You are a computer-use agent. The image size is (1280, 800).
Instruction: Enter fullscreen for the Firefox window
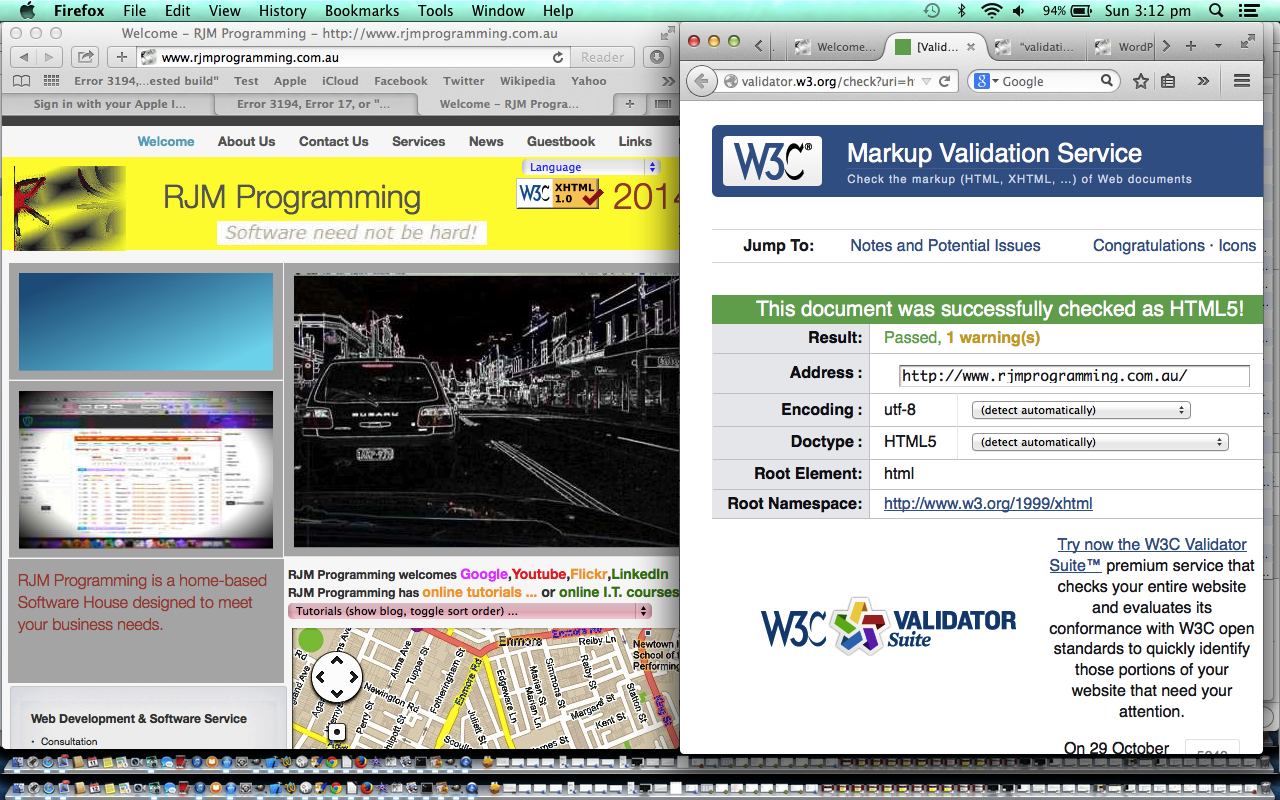(1248, 42)
